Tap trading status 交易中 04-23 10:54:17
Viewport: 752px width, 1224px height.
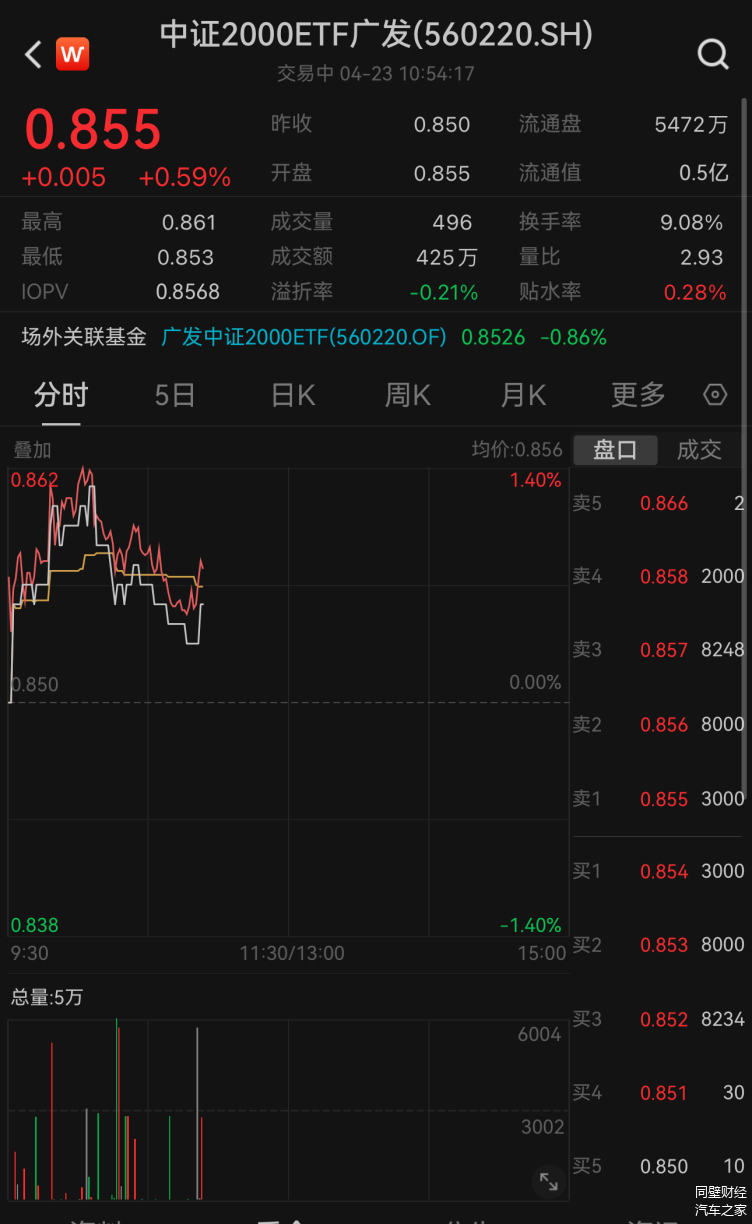[x=376, y=74]
